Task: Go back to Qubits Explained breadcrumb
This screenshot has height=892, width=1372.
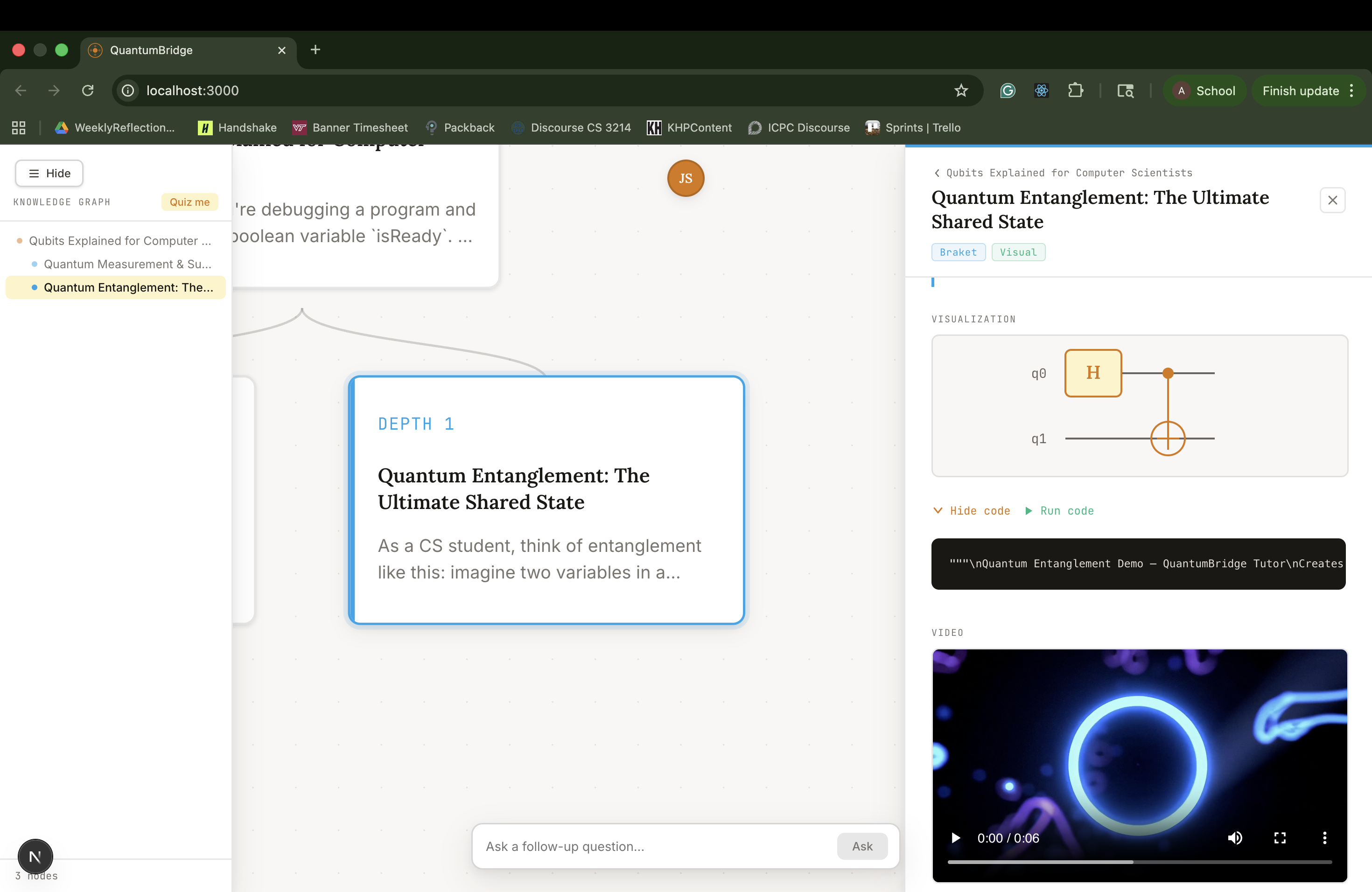Action: coord(1063,173)
